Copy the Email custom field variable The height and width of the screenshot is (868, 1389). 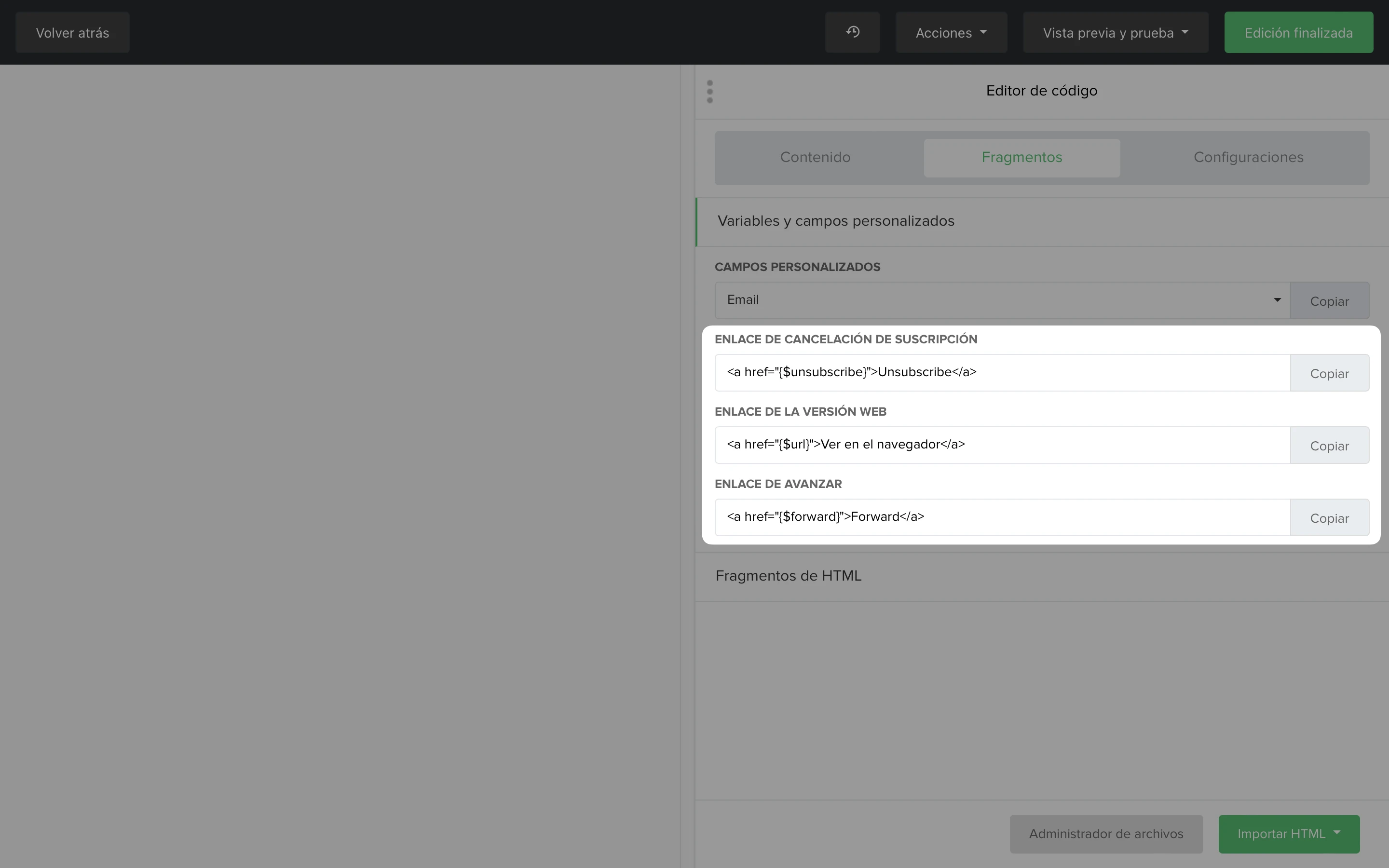[1329, 301]
